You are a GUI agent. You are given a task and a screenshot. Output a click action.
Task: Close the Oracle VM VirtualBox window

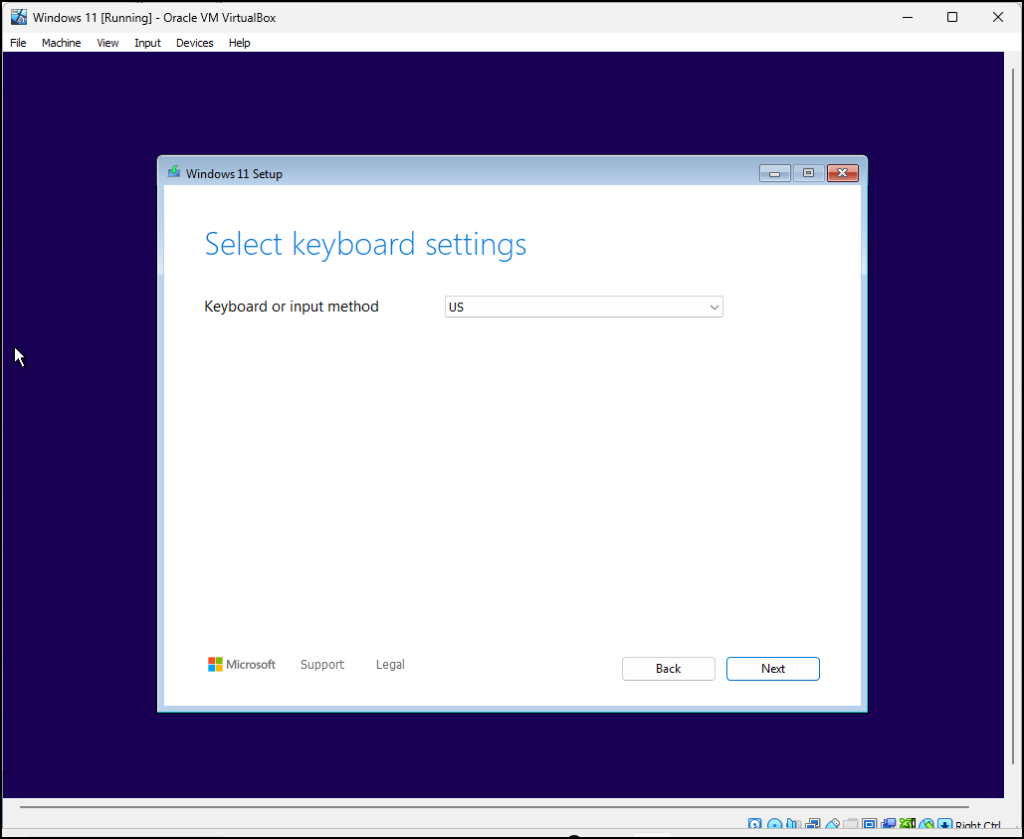coord(998,18)
